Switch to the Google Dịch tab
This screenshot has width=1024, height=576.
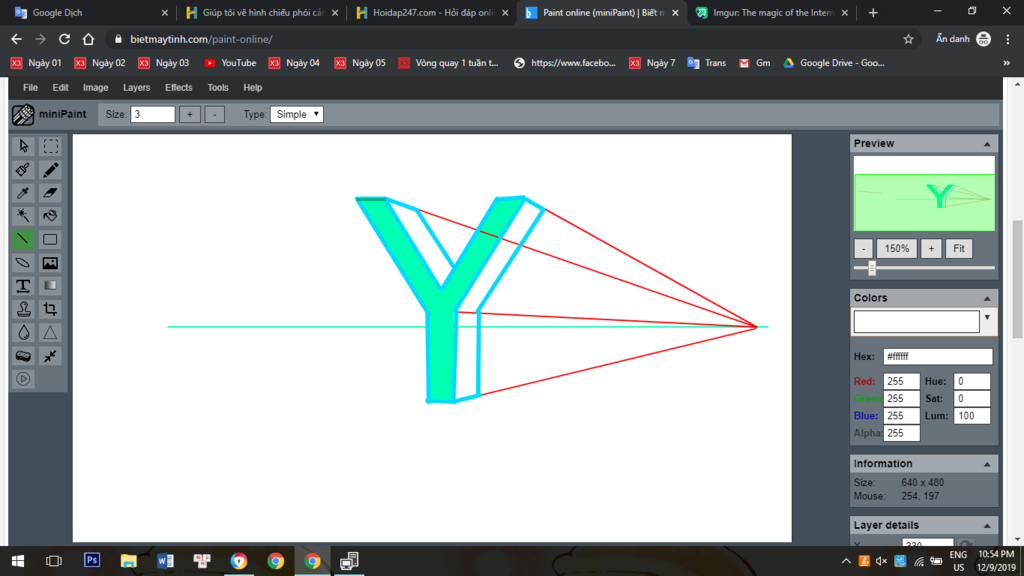click(x=90, y=12)
